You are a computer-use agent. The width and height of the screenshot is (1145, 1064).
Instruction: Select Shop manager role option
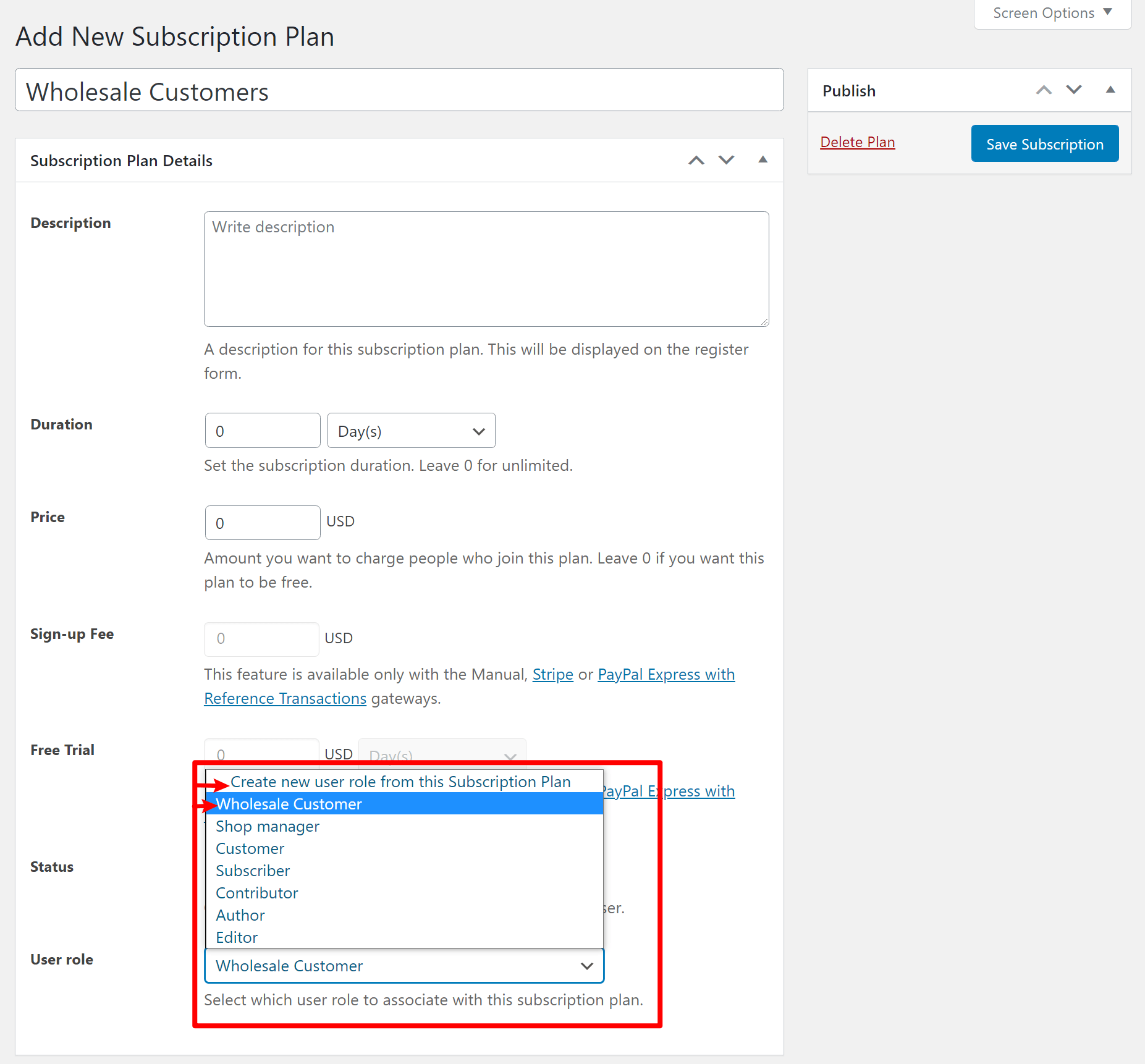pos(268,826)
